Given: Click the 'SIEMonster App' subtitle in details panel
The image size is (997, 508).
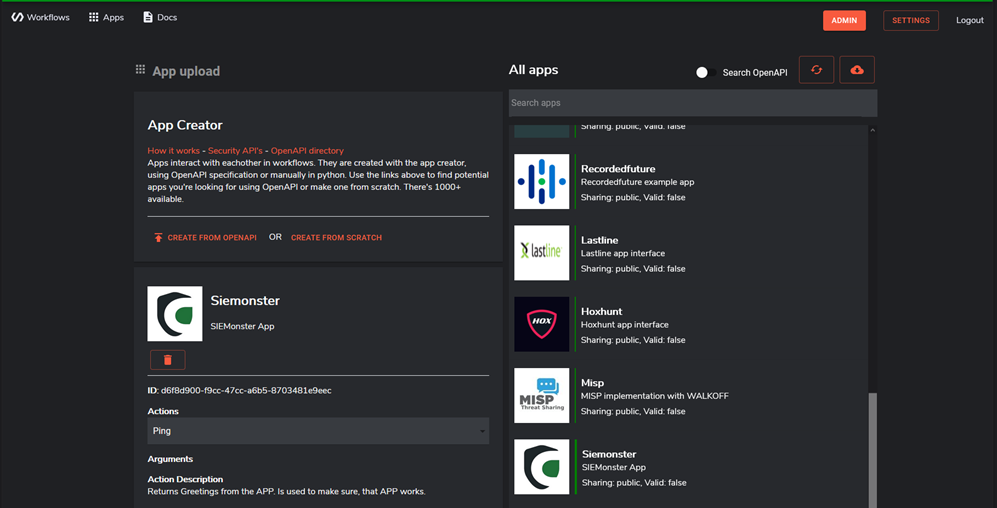Looking at the screenshot, I should click(242, 327).
